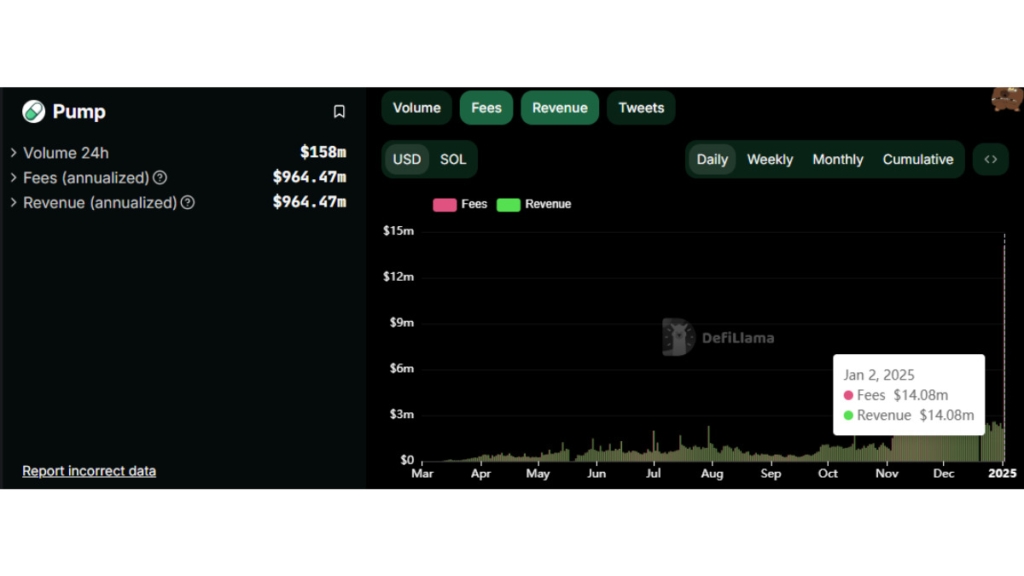Click the $3m y-axis label

pos(402,414)
